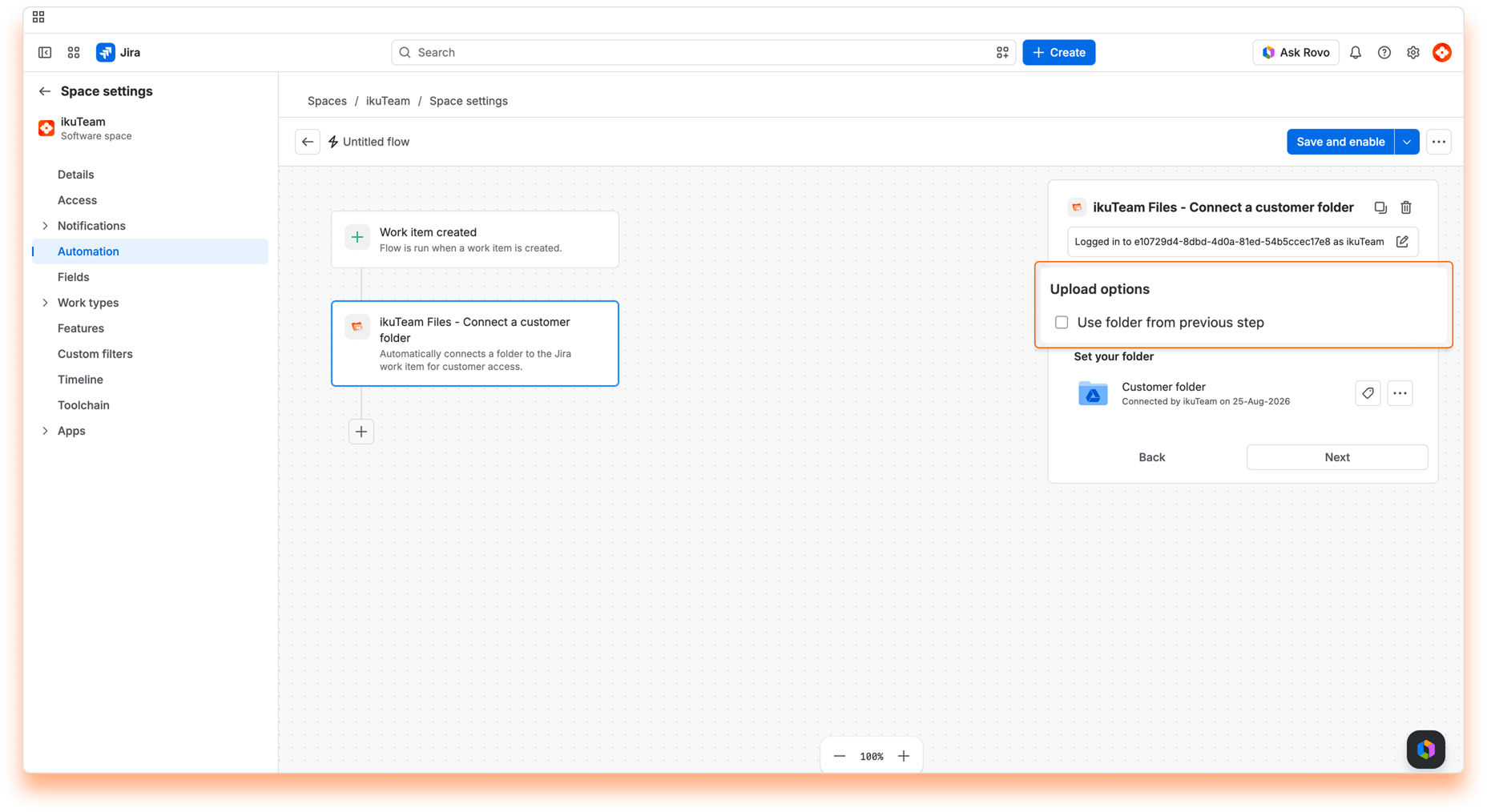Duplicate the Connect a customer folder step
Viewport: 1487px width, 812px height.
(1380, 207)
